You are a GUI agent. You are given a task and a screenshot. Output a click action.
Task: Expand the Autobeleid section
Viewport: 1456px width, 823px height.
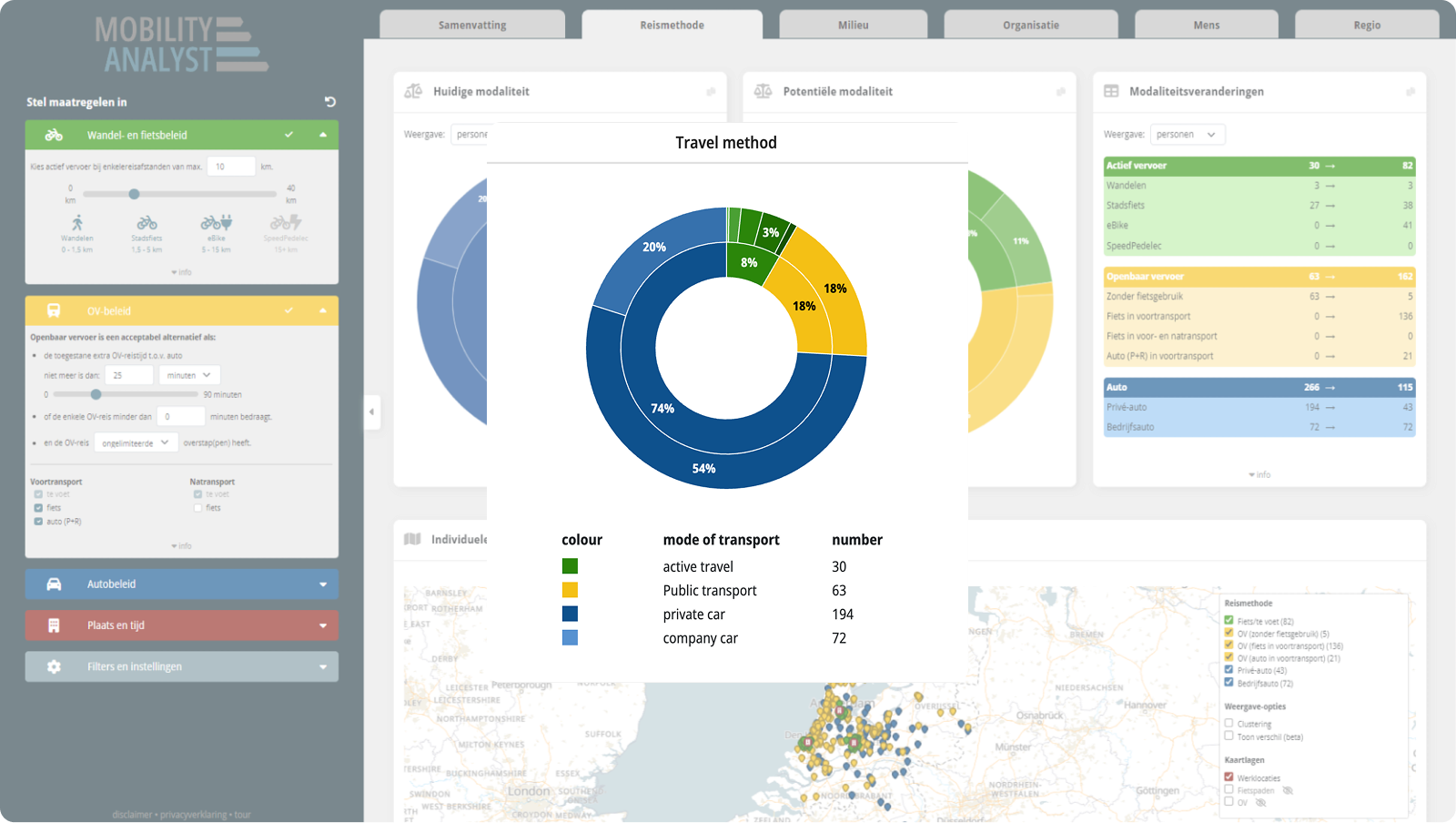click(x=182, y=584)
